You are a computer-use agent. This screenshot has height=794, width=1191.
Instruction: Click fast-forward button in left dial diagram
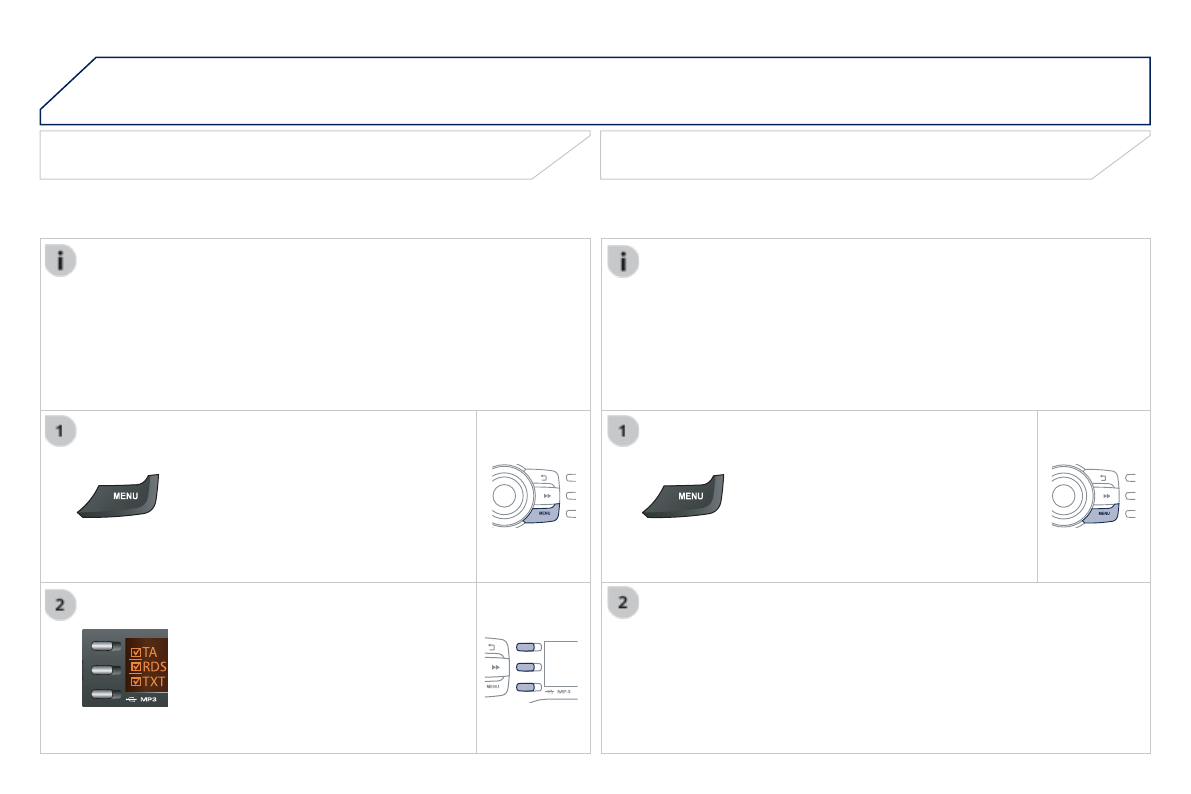(546, 495)
